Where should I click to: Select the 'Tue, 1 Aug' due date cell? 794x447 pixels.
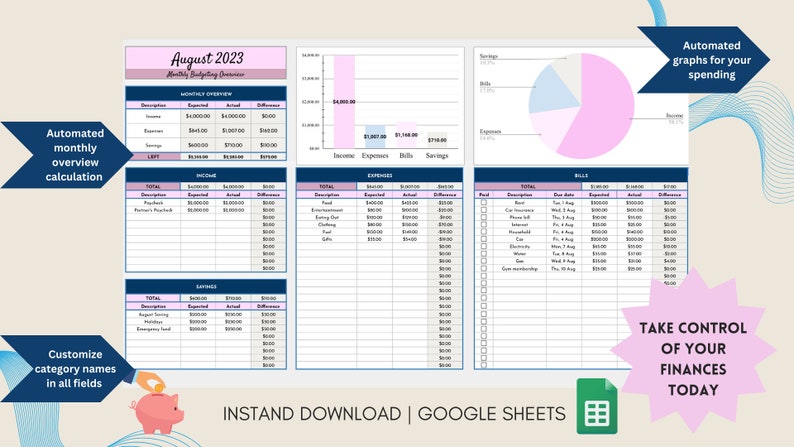point(563,202)
